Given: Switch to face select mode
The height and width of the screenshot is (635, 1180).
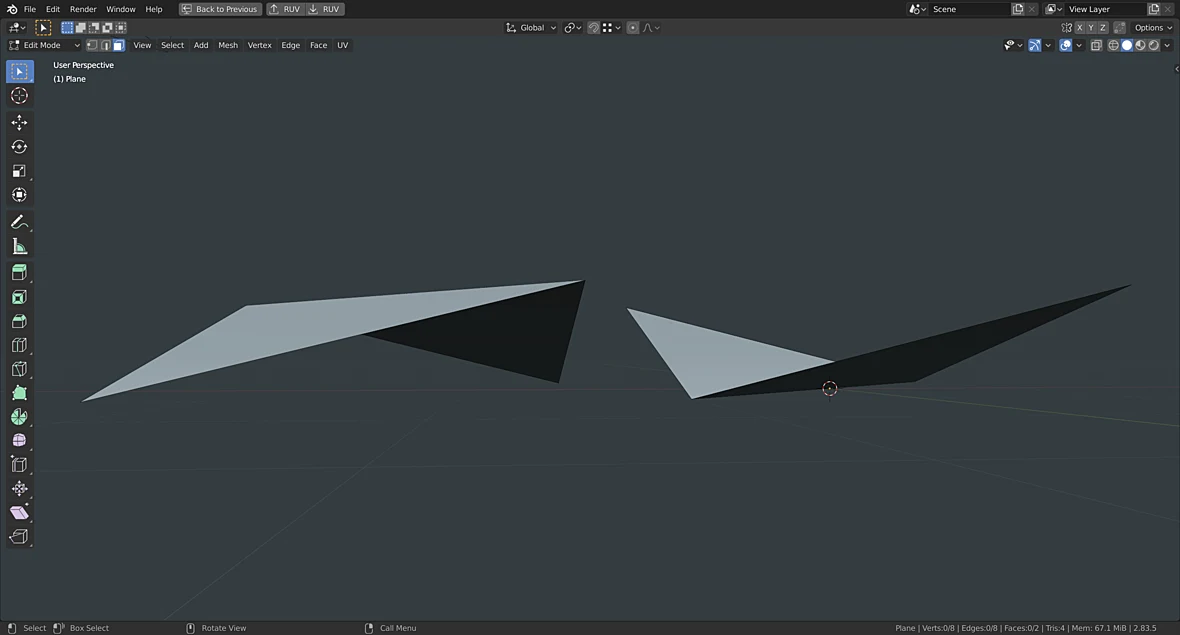Looking at the screenshot, I should tap(118, 45).
